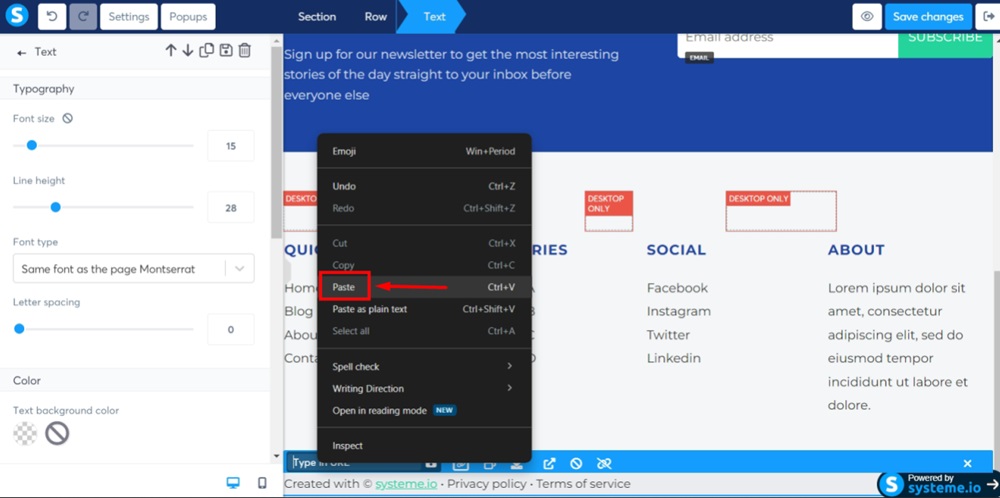Image resolution: width=1000 pixels, height=498 pixels.
Task: Click the Facebook text under SOCIAL
Action: 677,288
